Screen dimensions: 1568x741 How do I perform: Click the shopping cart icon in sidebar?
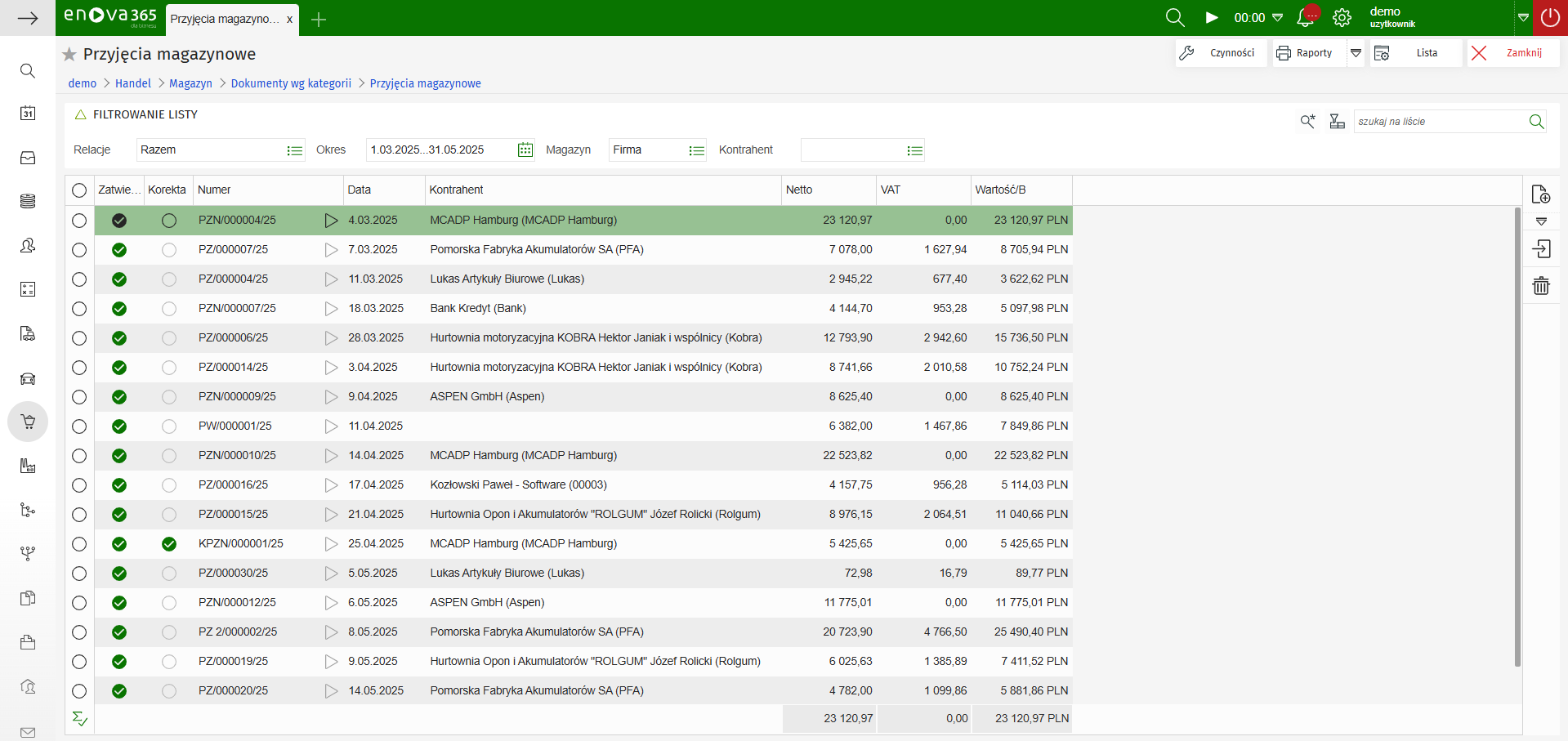coord(28,422)
